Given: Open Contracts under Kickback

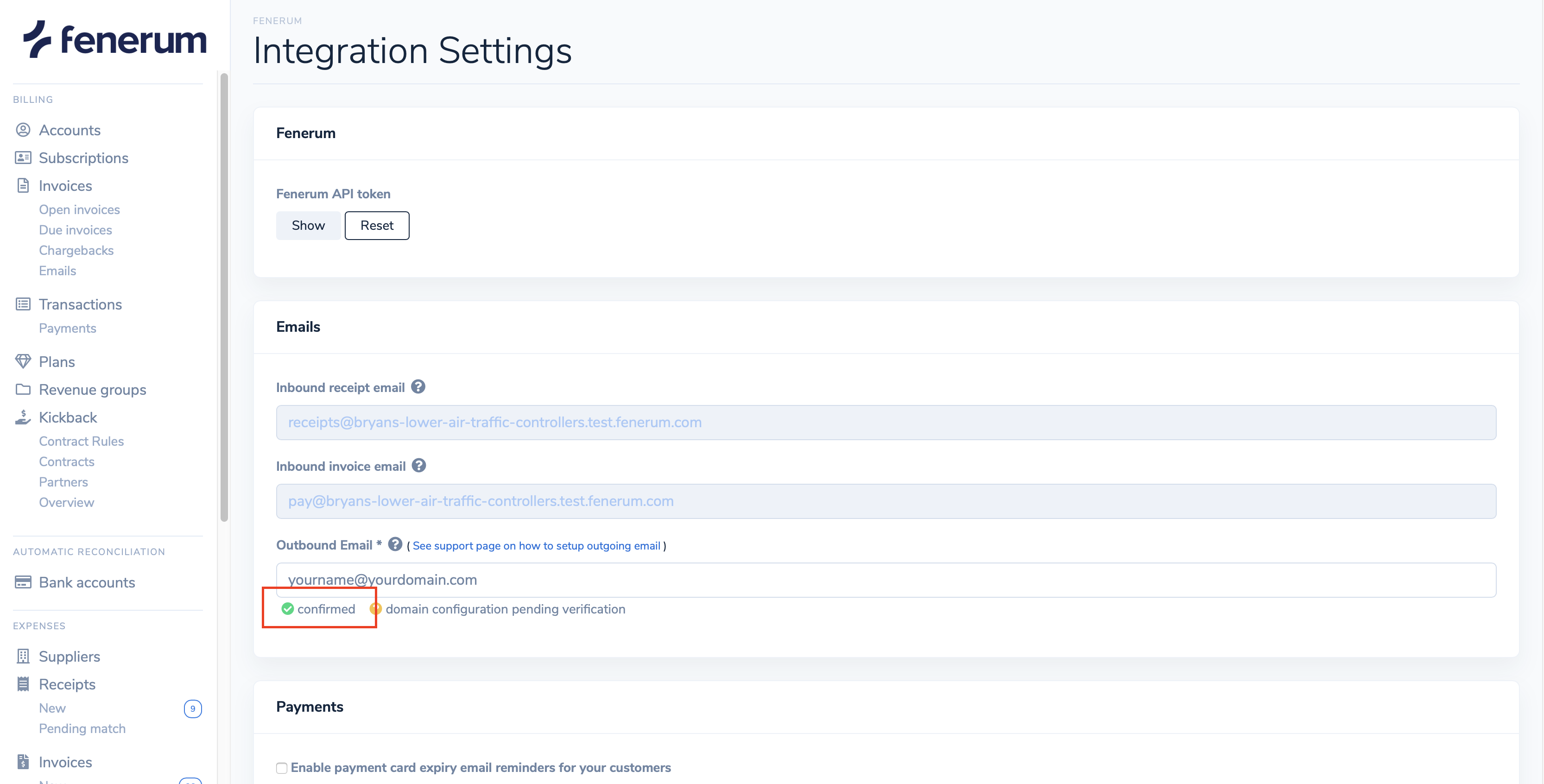Looking at the screenshot, I should pos(67,462).
